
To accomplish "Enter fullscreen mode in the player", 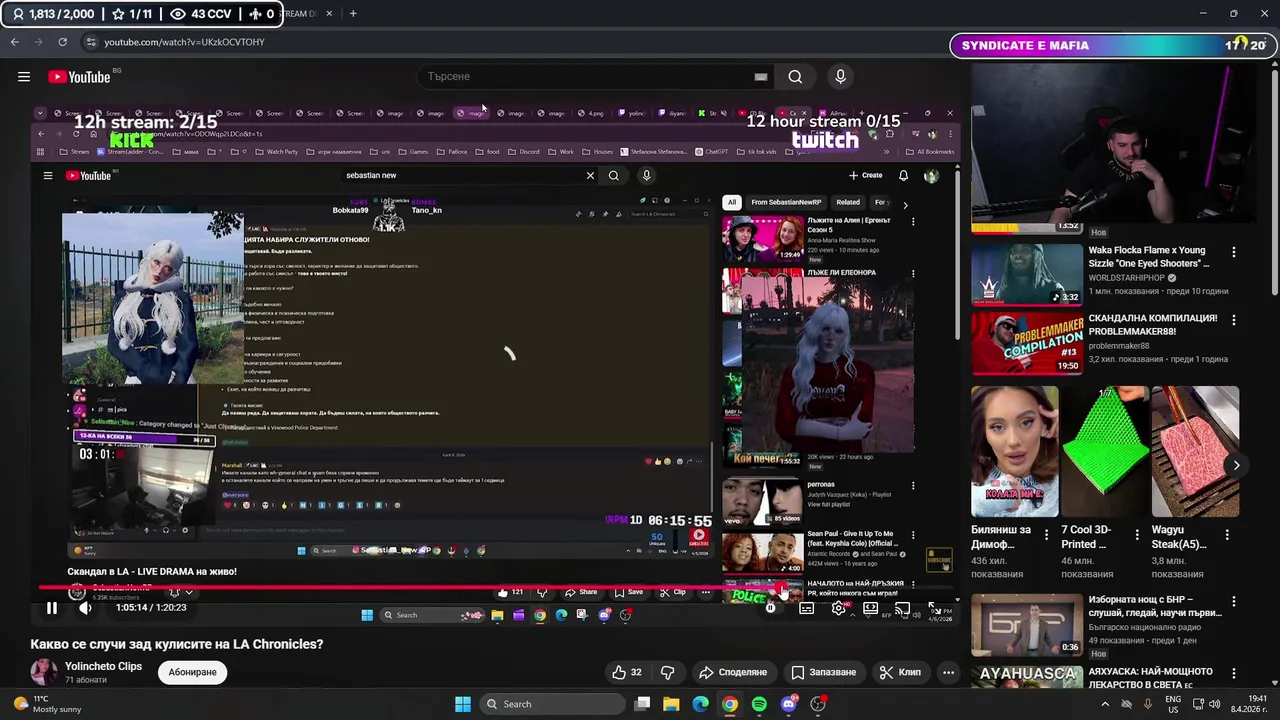I will 933,608.
